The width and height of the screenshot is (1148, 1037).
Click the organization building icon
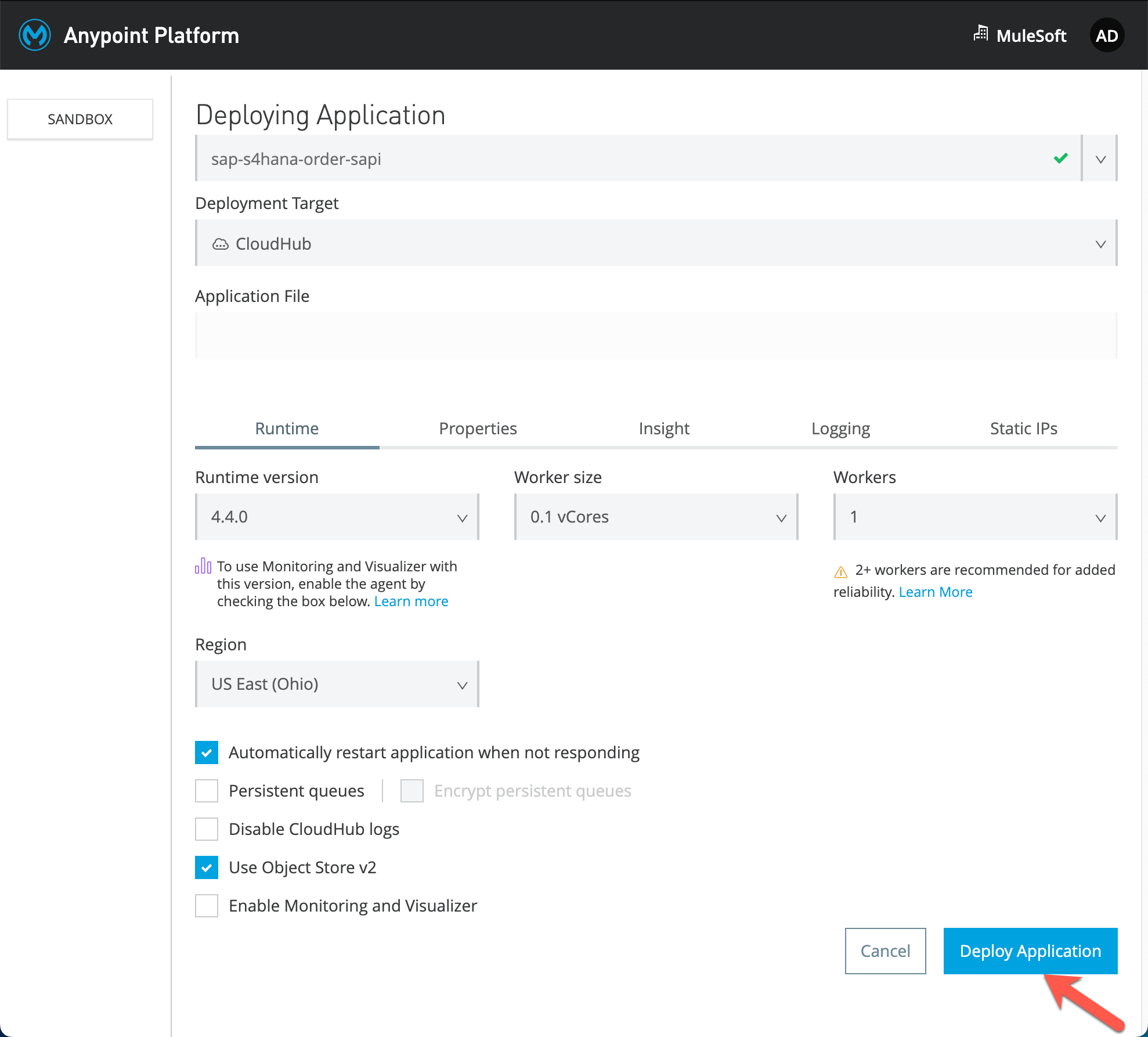click(x=981, y=34)
